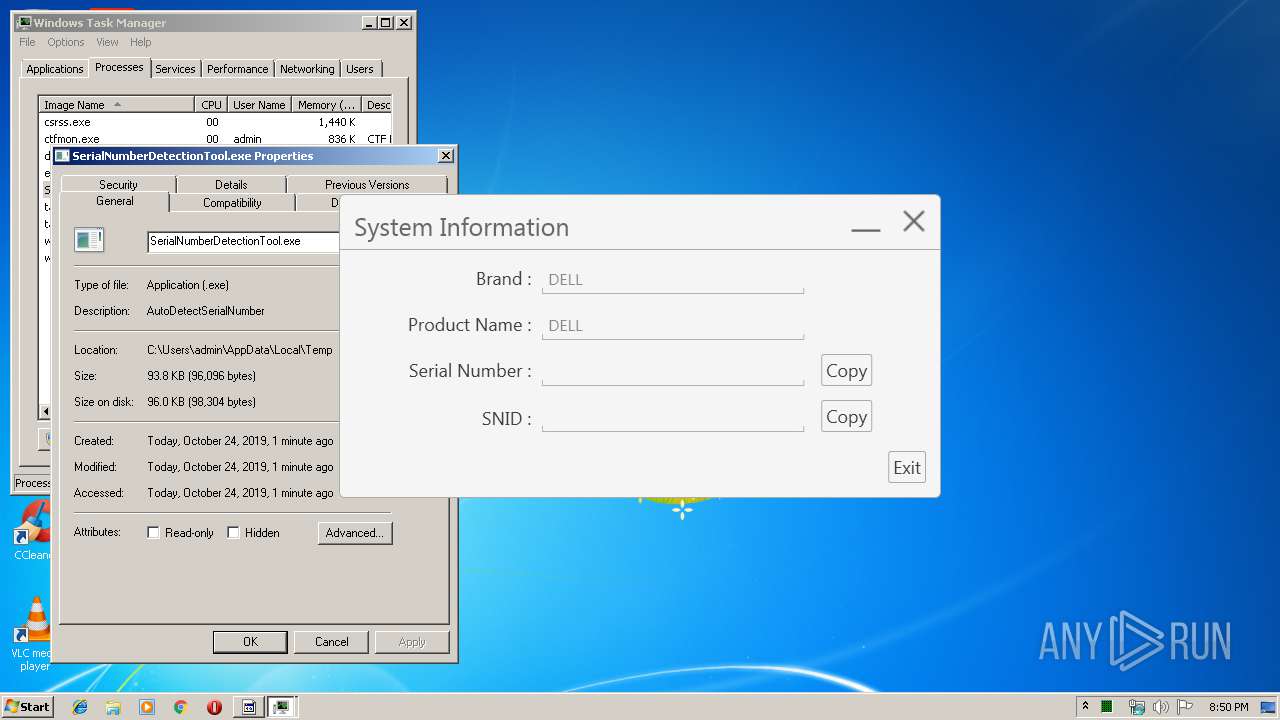Close the Properties dialog
This screenshot has height=720, width=1280.
tap(446, 156)
